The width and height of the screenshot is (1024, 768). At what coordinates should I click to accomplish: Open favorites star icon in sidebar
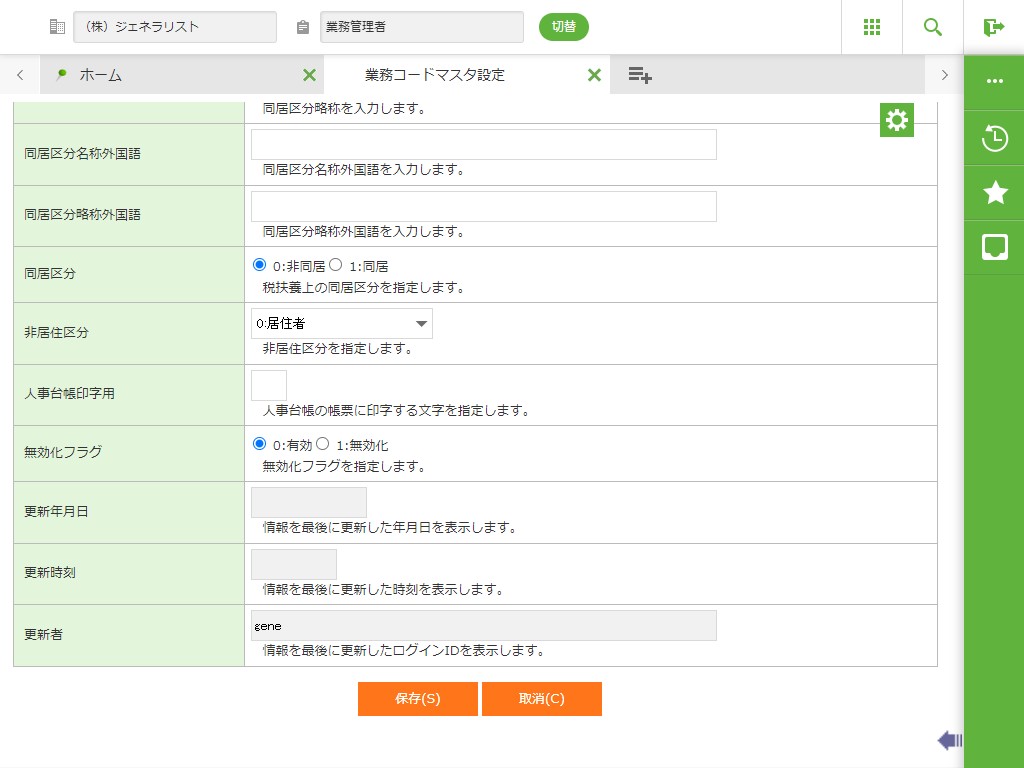[x=995, y=193]
